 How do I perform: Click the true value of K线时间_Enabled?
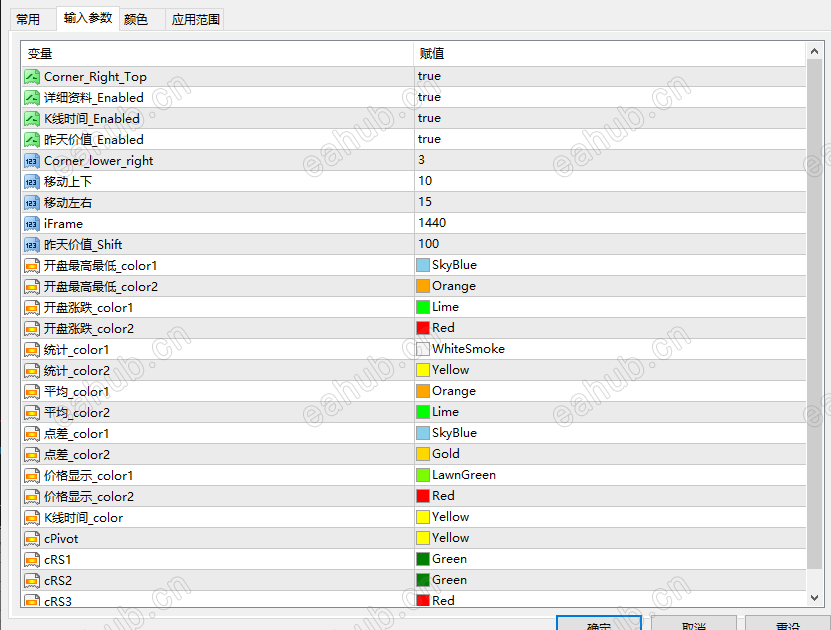coord(429,118)
